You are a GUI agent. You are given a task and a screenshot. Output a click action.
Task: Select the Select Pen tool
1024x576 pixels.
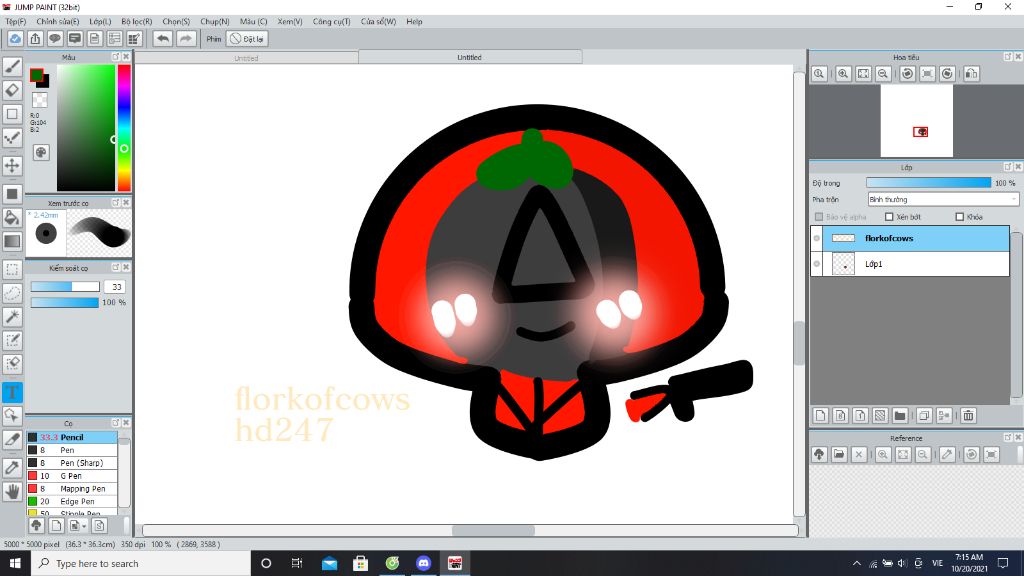pyautogui.click(x=12, y=340)
